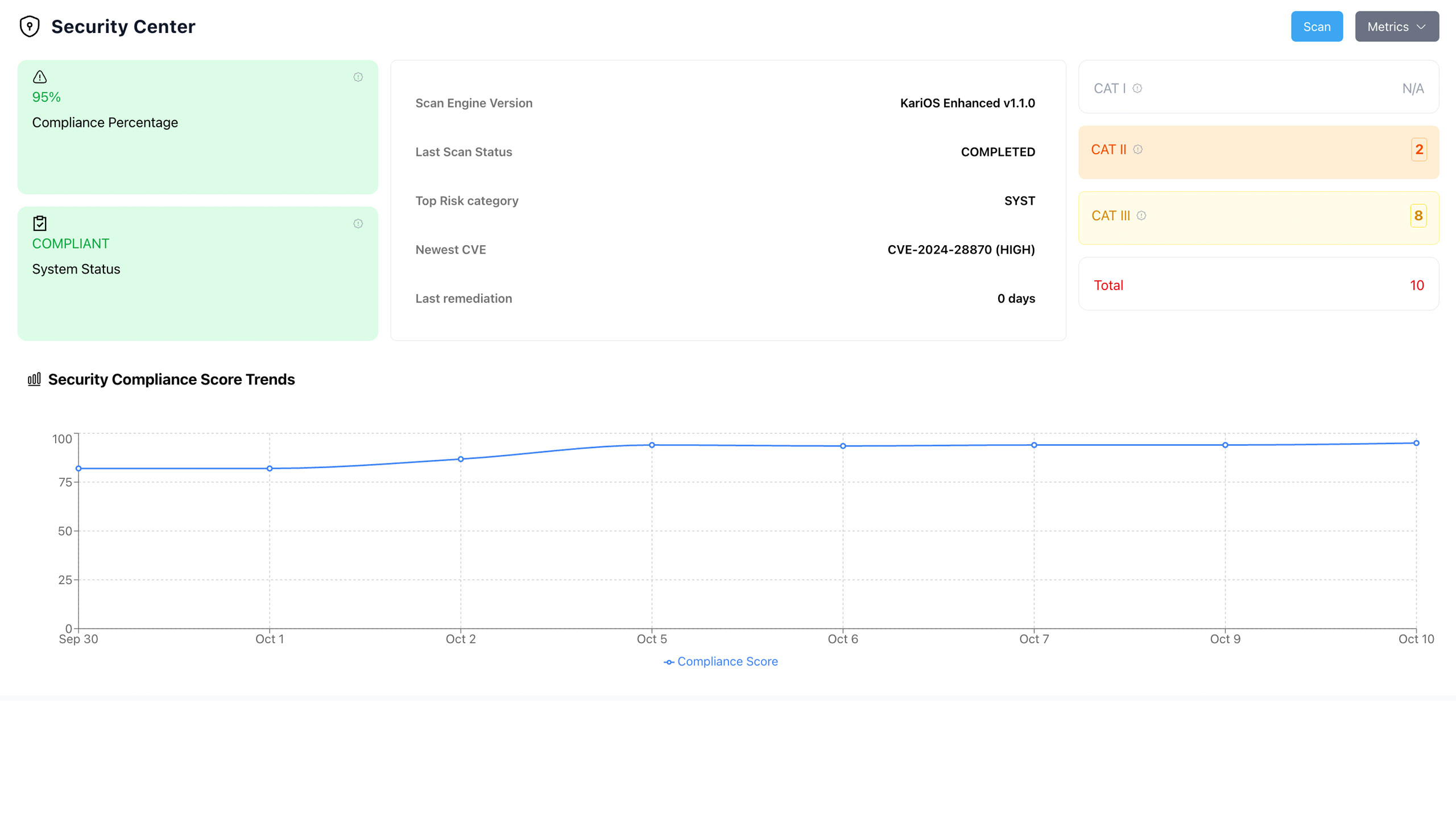Viewport: 1456px width, 819px height.
Task: Click info icon on Compliance Percentage card
Action: pyautogui.click(x=358, y=77)
